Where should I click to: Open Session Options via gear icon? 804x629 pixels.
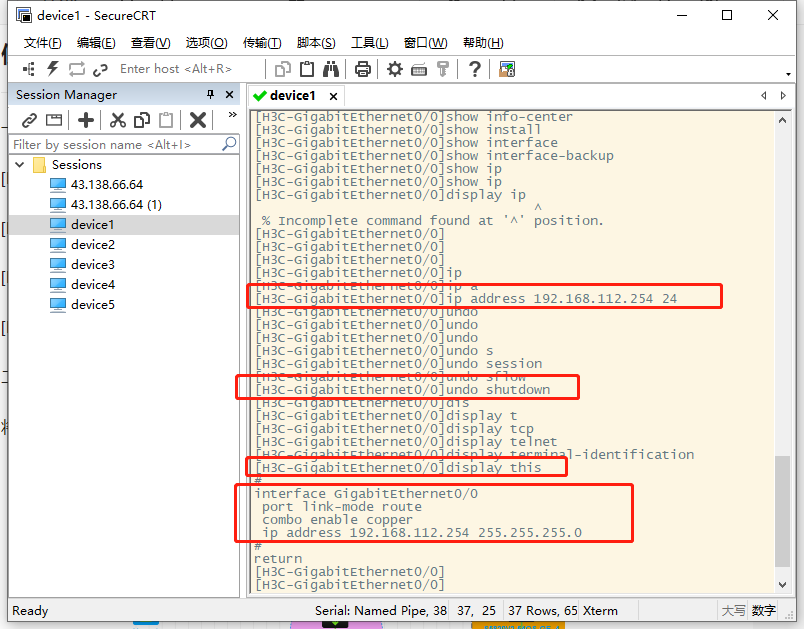pyautogui.click(x=395, y=70)
